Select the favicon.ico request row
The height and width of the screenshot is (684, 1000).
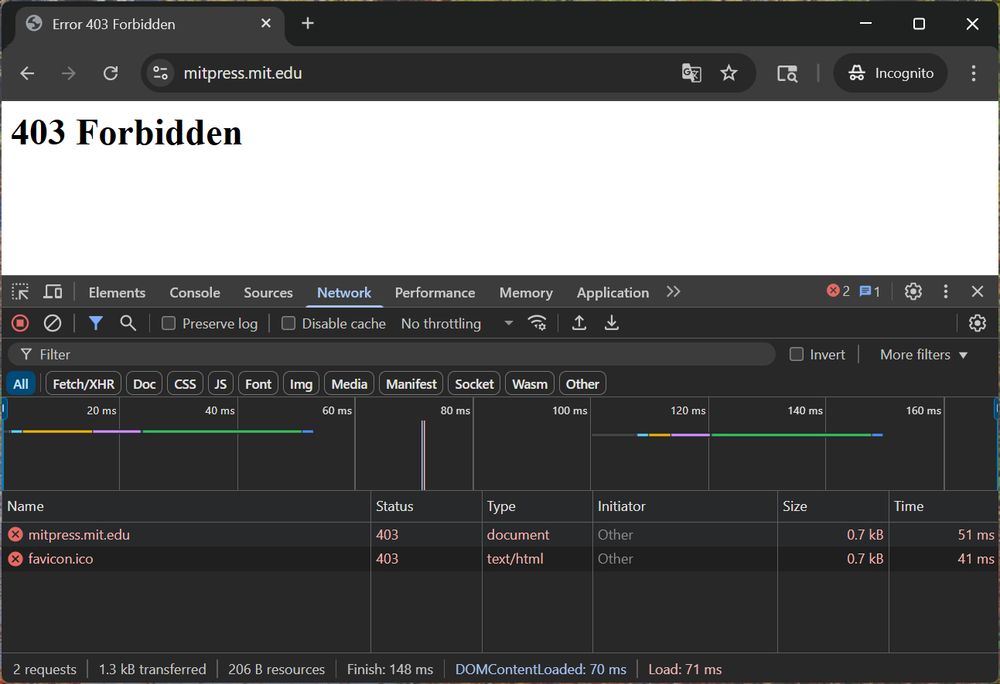[500, 559]
